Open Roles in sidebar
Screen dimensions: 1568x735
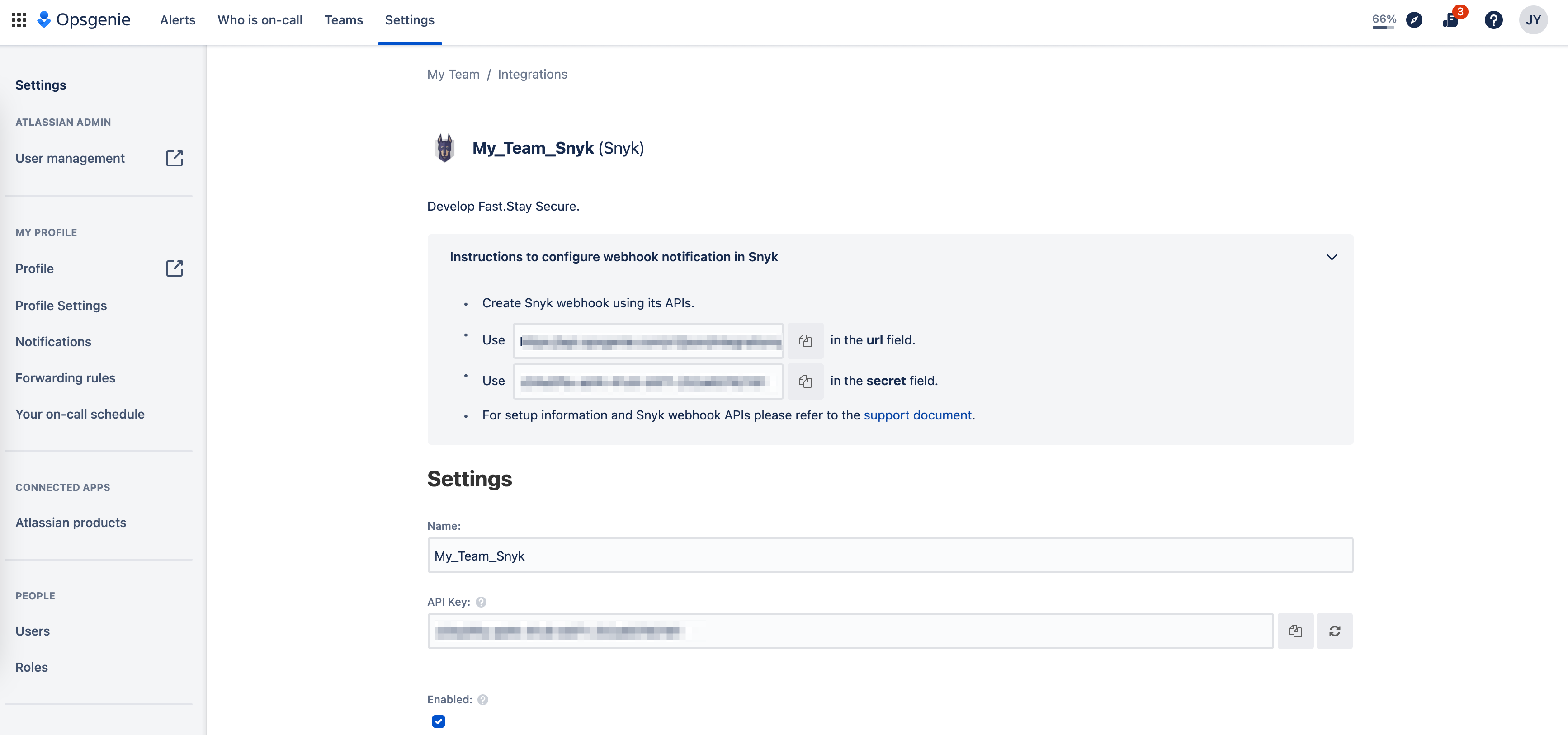pos(32,667)
